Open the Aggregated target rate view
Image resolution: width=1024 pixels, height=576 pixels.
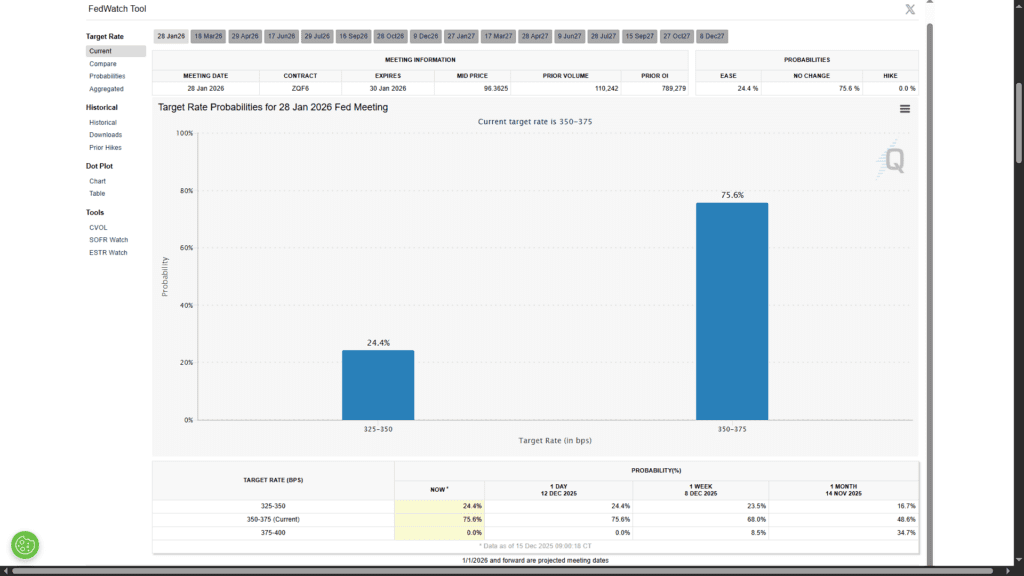click(x=106, y=89)
